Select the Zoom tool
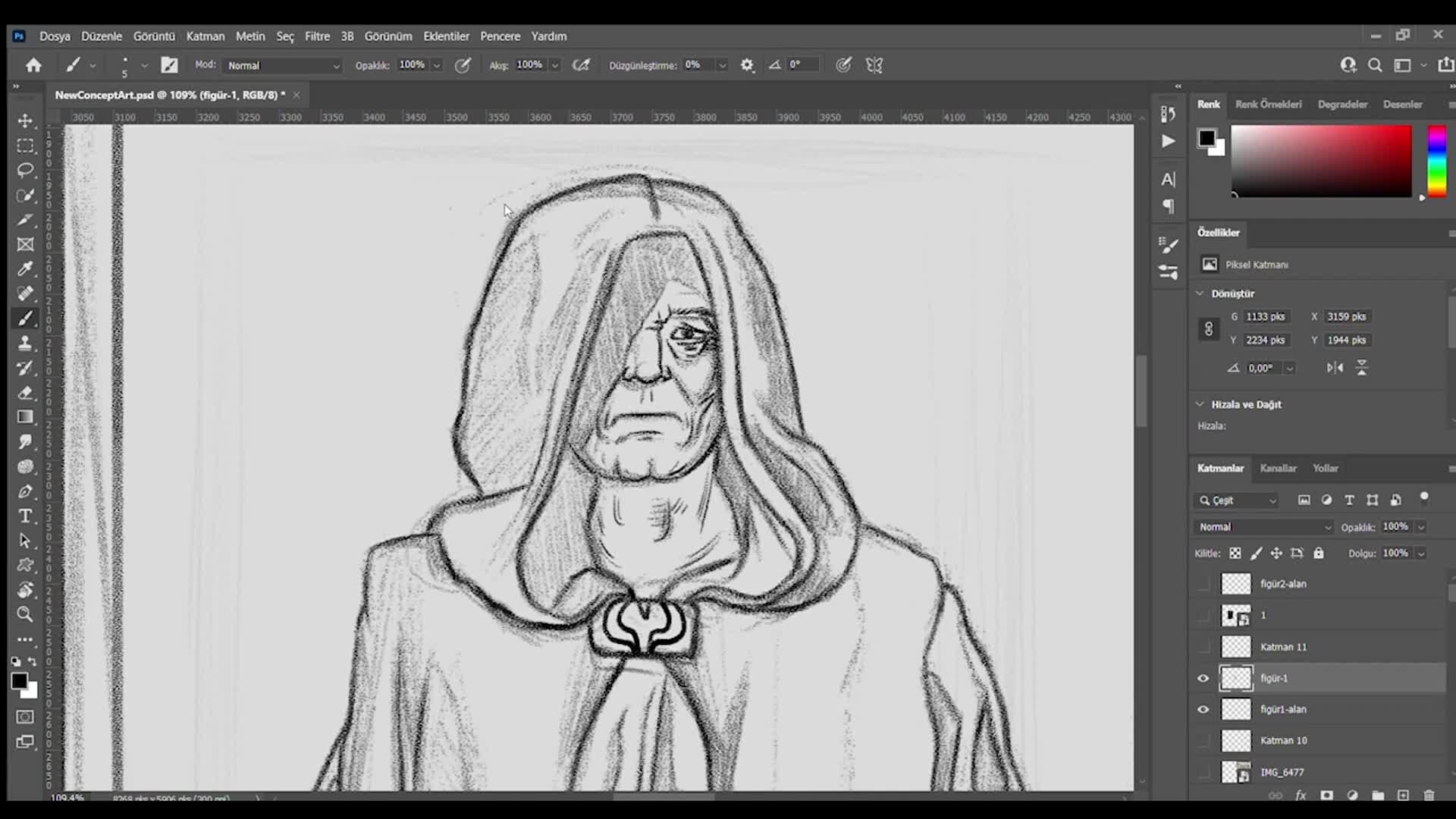 click(25, 614)
